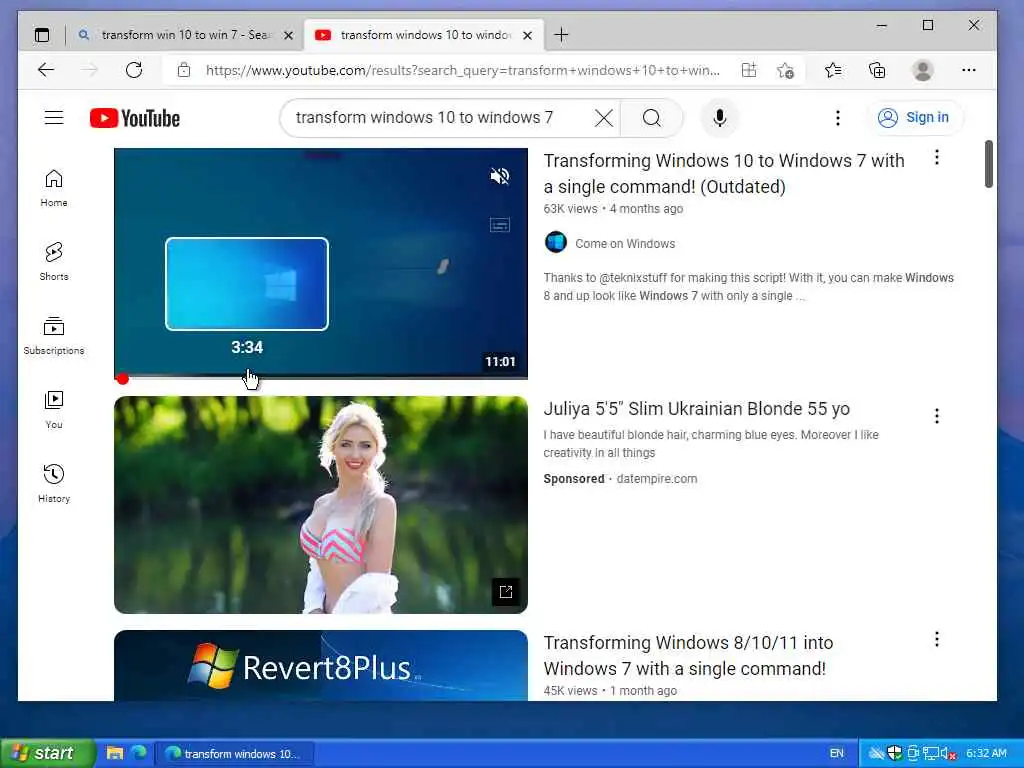Click the Come on Windows channel avatar
The image size is (1024, 768).
(x=556, y=242)
